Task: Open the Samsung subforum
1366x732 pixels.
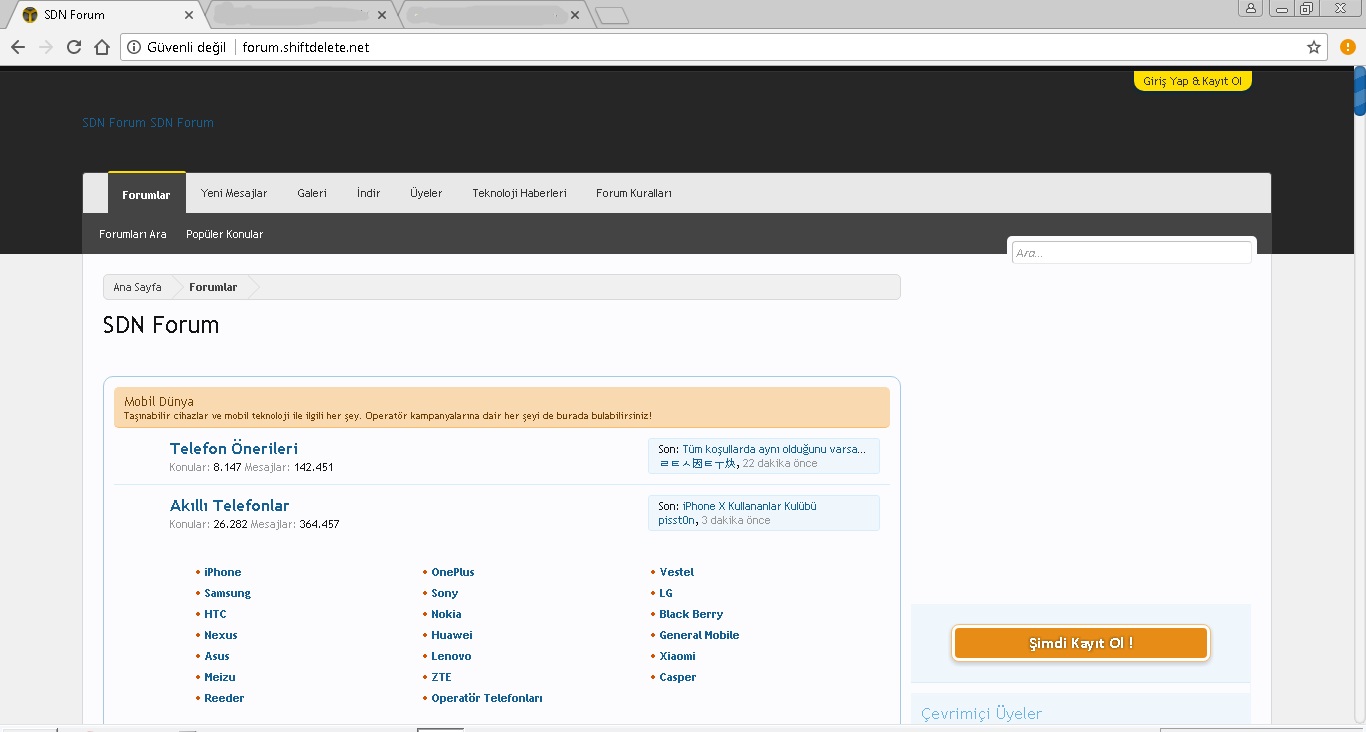Action: tap(228, 593)
